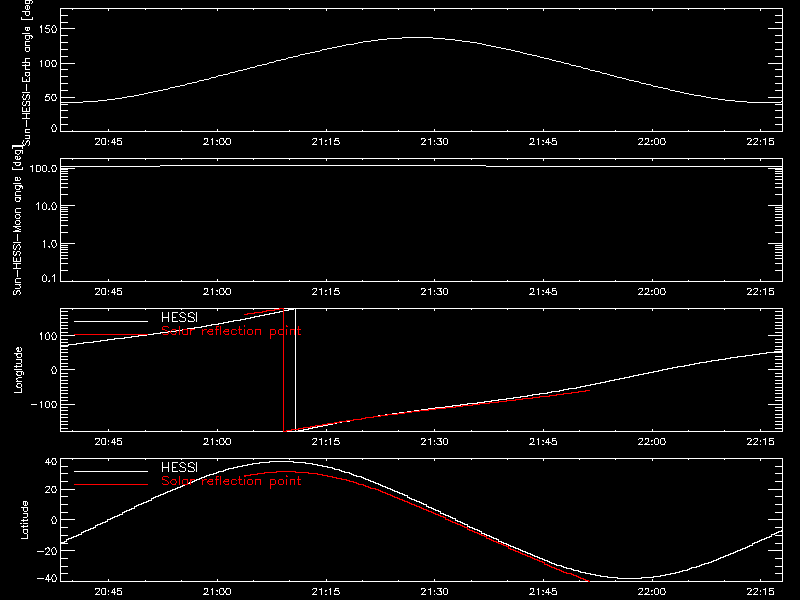Click red vertical wrap line in Longitude plot

[284, 370]
